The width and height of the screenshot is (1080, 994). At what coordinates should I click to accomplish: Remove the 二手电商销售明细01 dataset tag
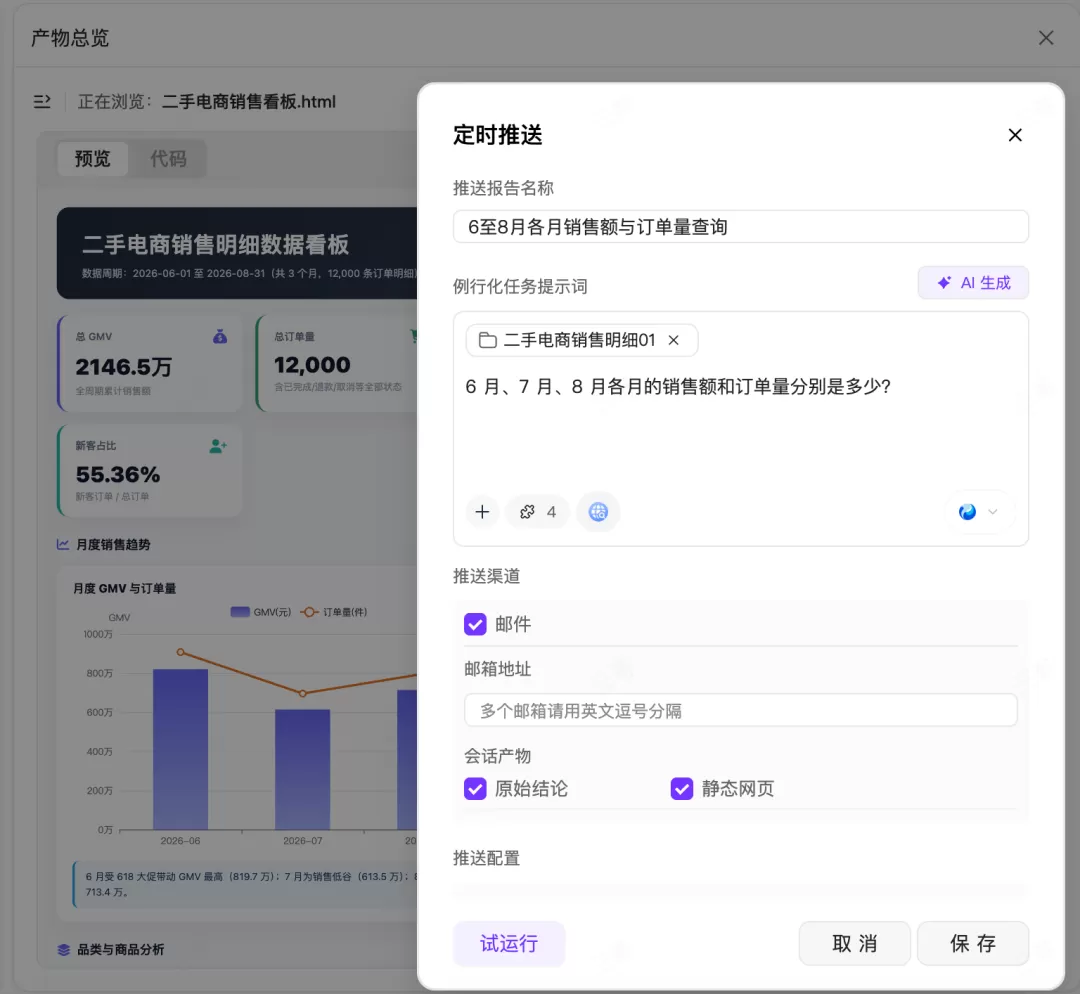tap(674, 340)
